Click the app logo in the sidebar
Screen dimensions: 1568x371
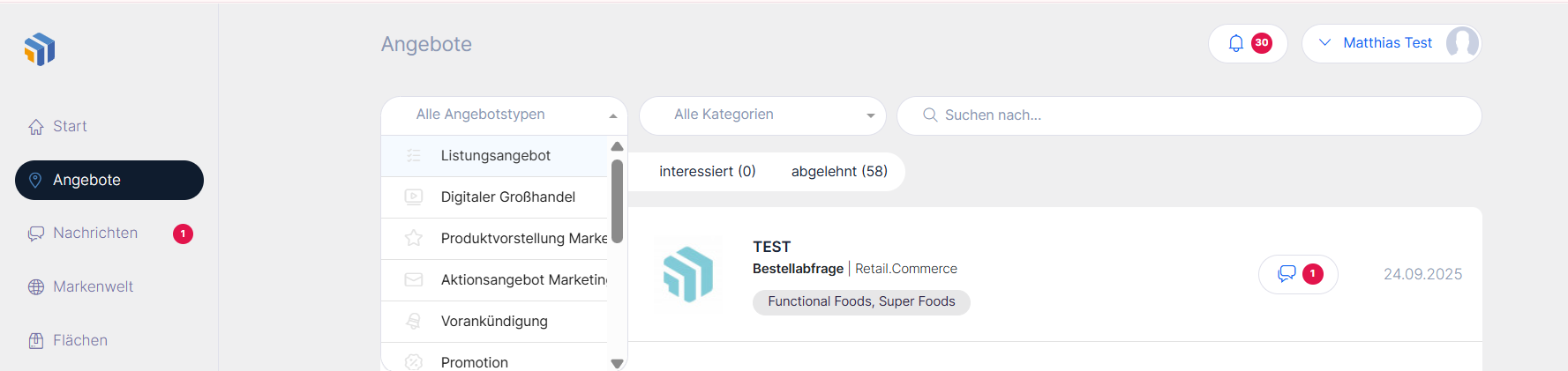click(40, 49)
